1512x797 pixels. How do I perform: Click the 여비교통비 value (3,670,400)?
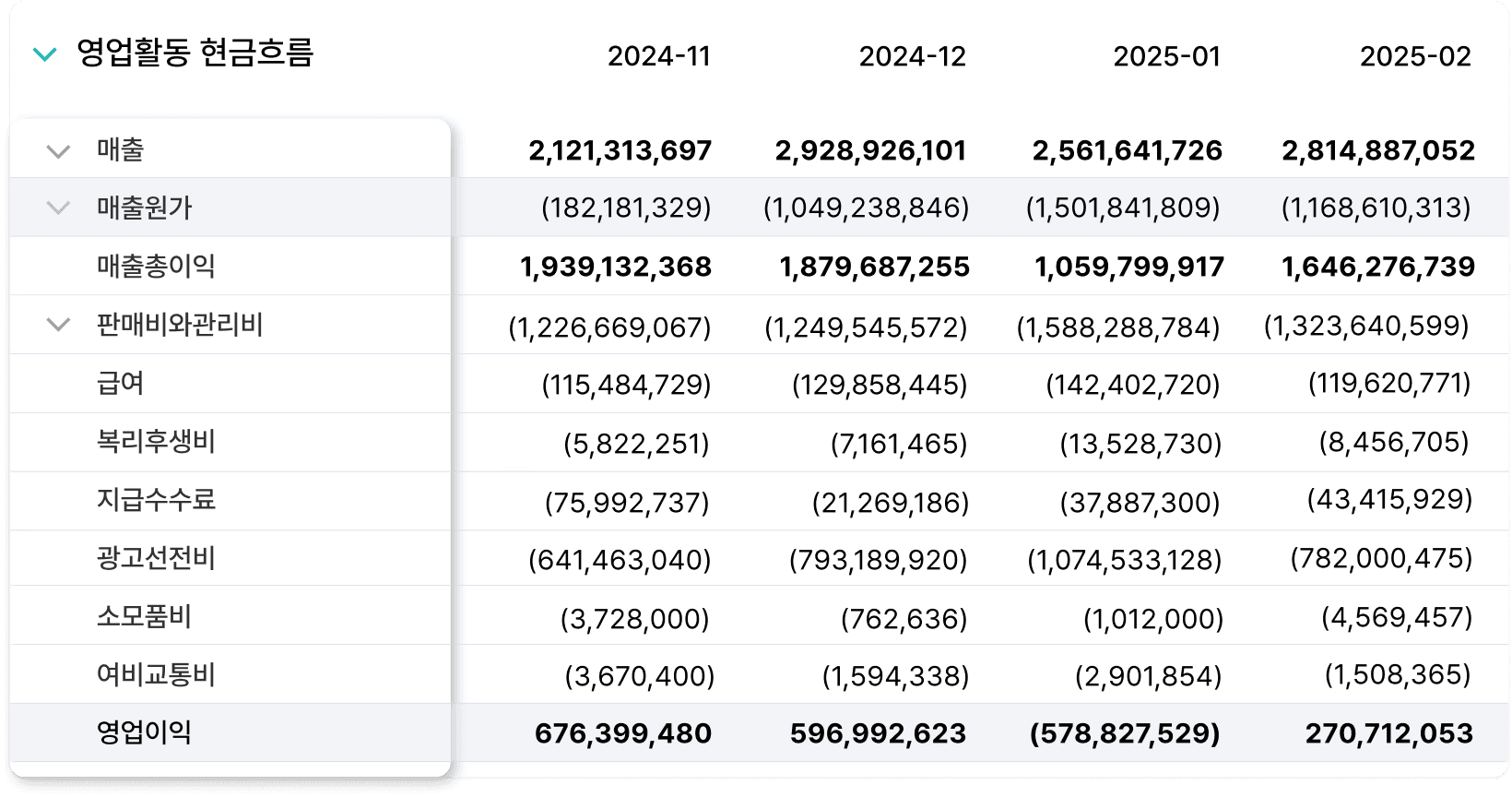tap(639, 676)
